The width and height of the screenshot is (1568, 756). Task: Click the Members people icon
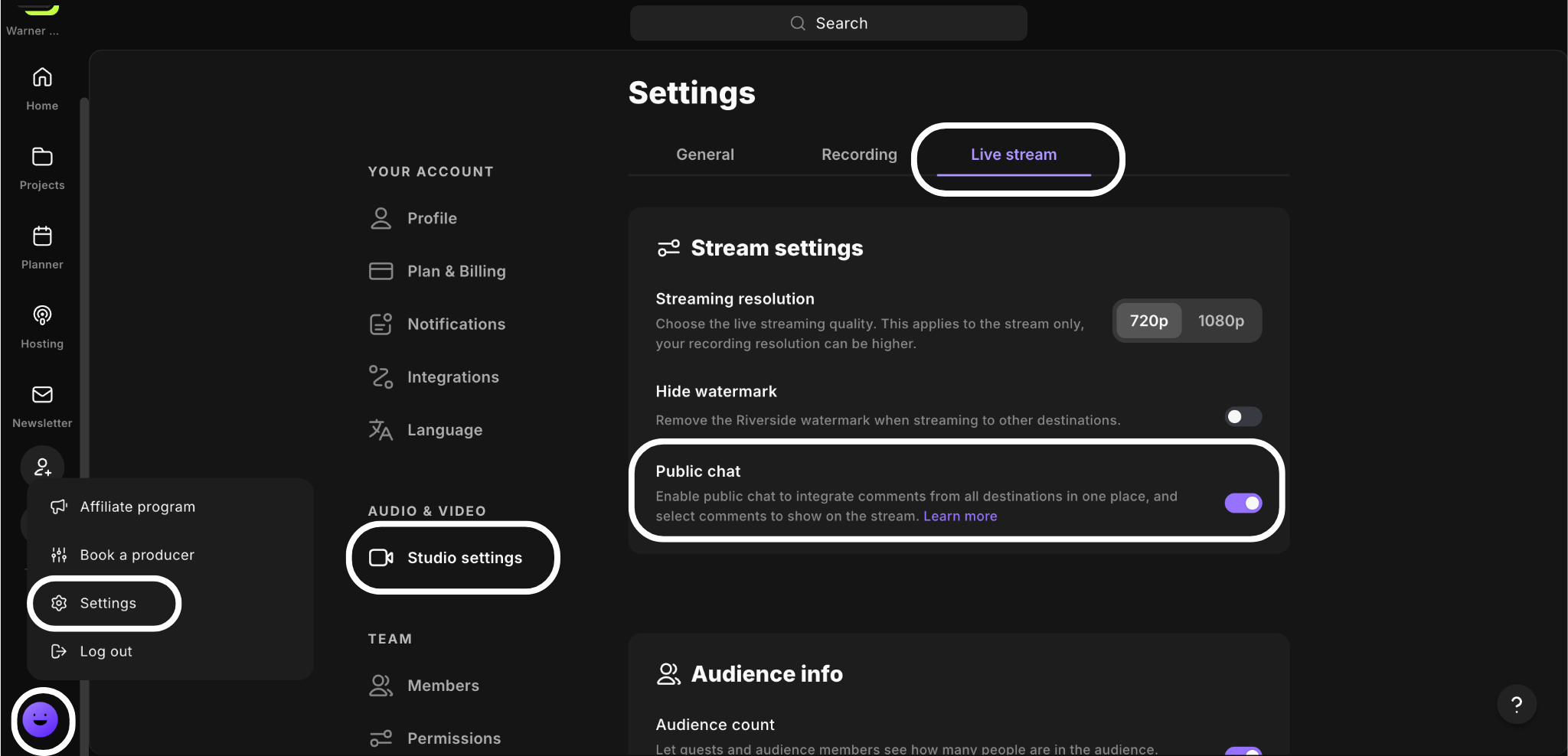381,686
